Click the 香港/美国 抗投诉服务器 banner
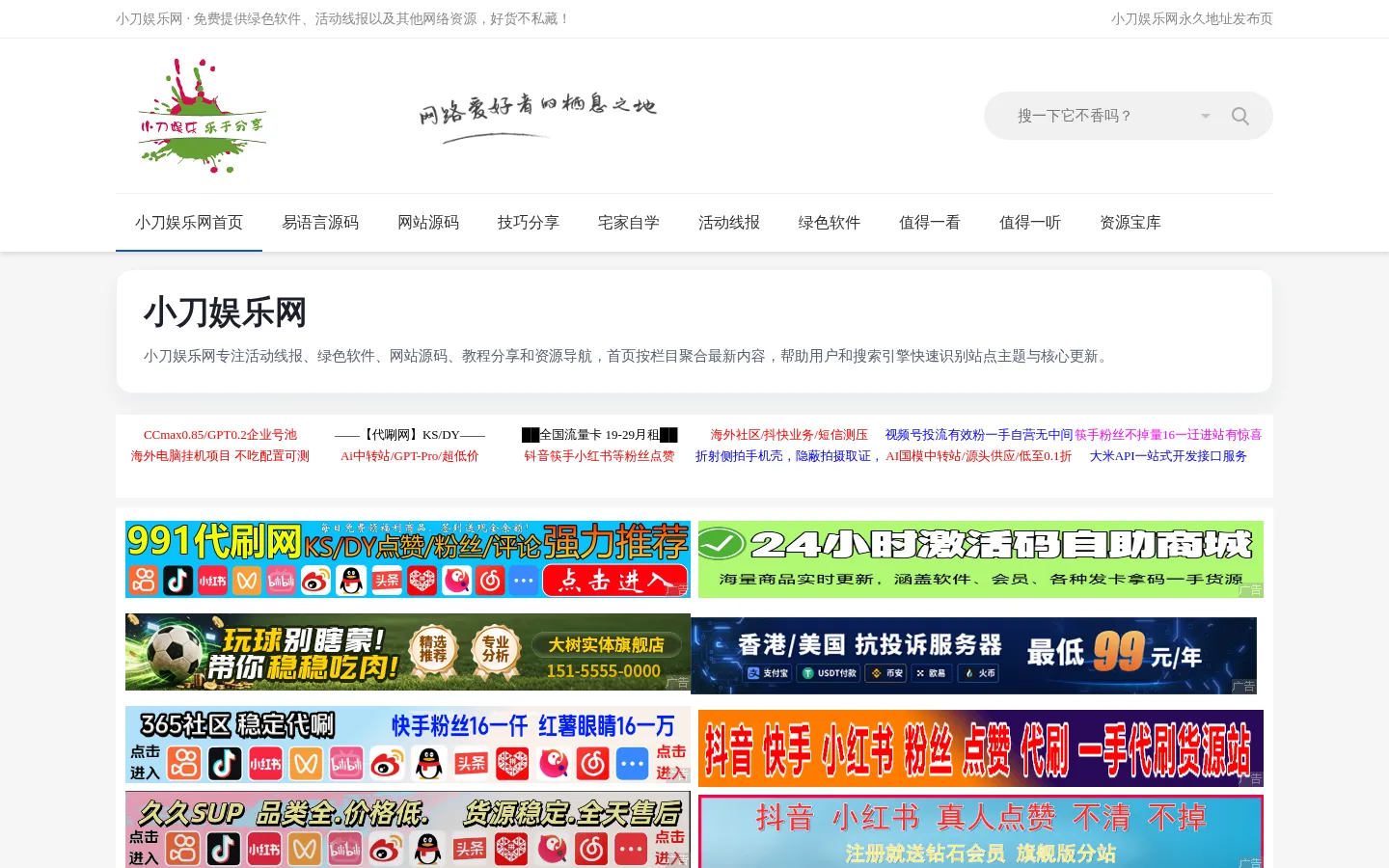Image resolution: width=1389 pixels, height=868 pixels. coord(974,656)
